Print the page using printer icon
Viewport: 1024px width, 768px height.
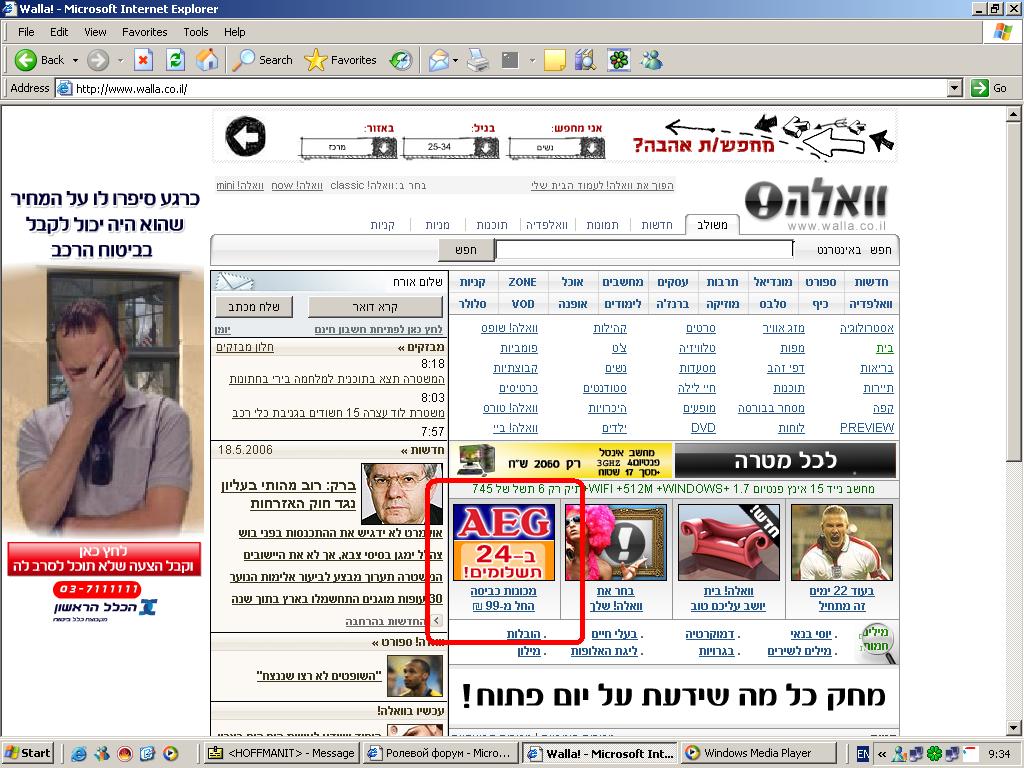pyautogui.click(x=478, y=61)
